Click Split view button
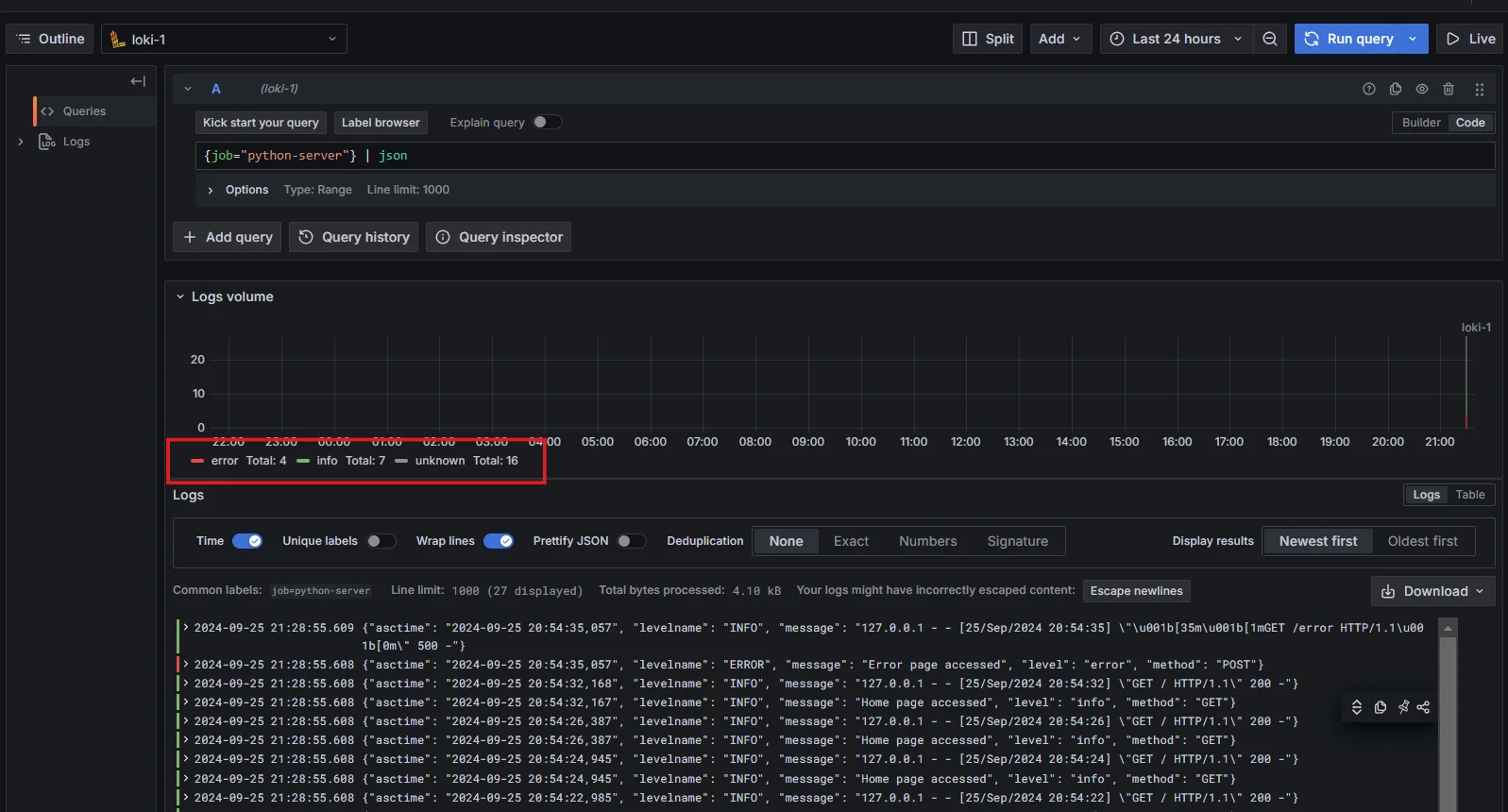 coord(988,39)
